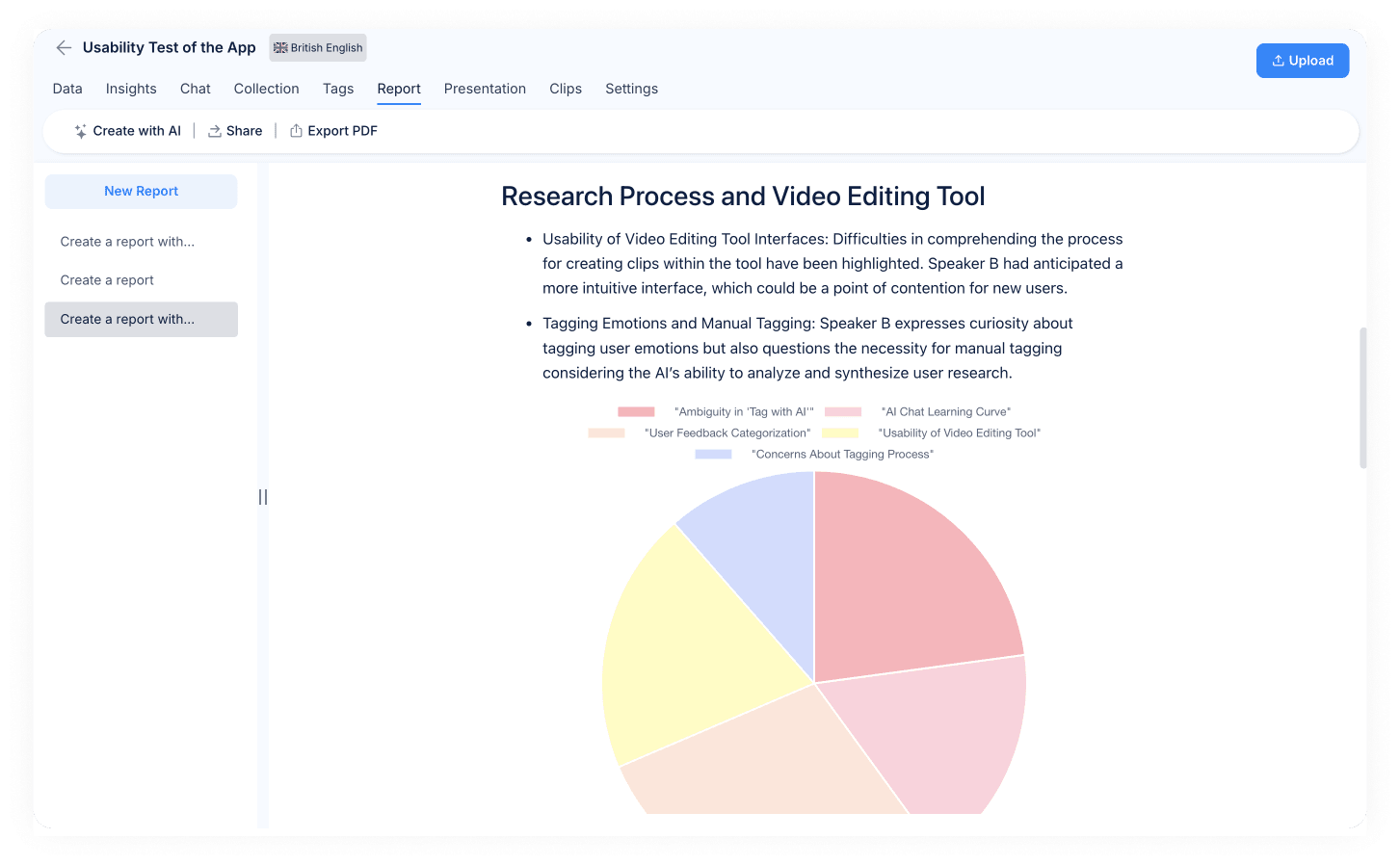Select the highlighted 'Create a report with...' item
The image size is (1400, 865).
[x=141, y=319]
